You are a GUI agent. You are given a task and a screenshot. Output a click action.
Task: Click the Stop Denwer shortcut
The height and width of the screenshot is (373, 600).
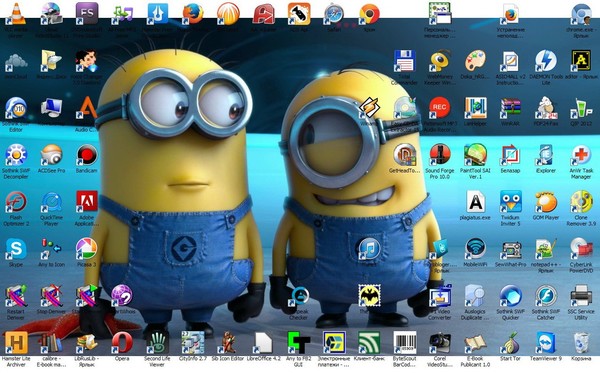(51, 296)
